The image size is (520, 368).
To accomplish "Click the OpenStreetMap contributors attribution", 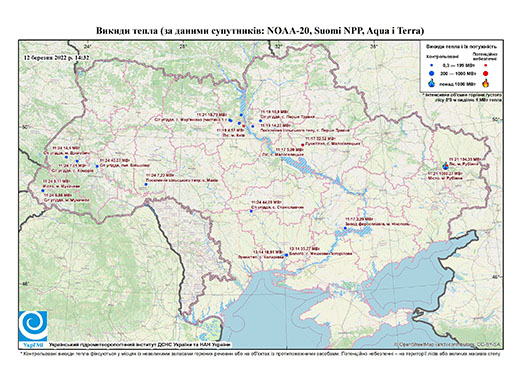I will pos(448,344).
